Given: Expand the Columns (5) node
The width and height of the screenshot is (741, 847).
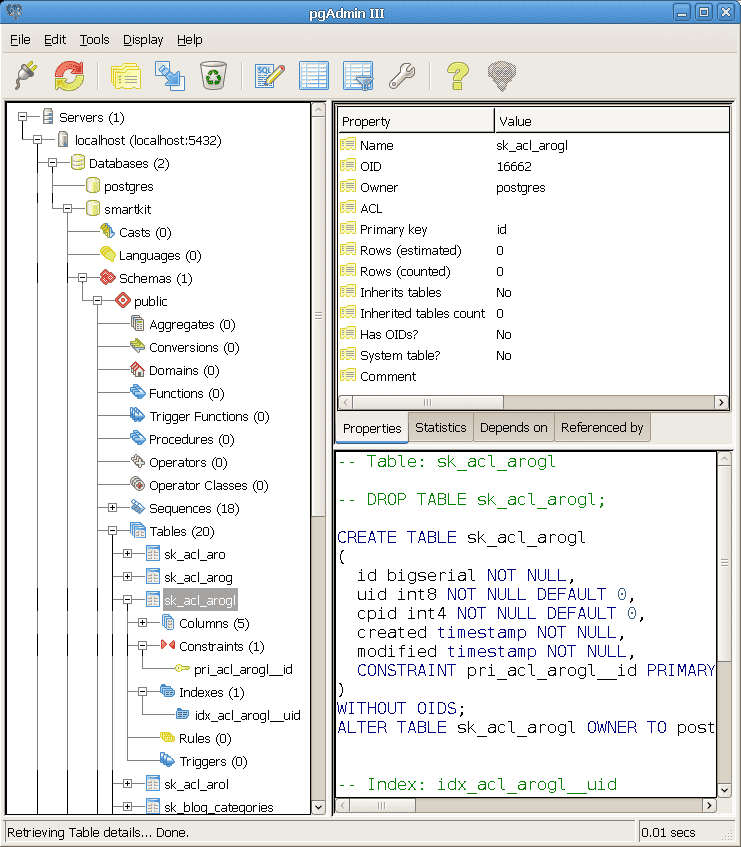Looking at the screenshot, I should pos(143,623).
